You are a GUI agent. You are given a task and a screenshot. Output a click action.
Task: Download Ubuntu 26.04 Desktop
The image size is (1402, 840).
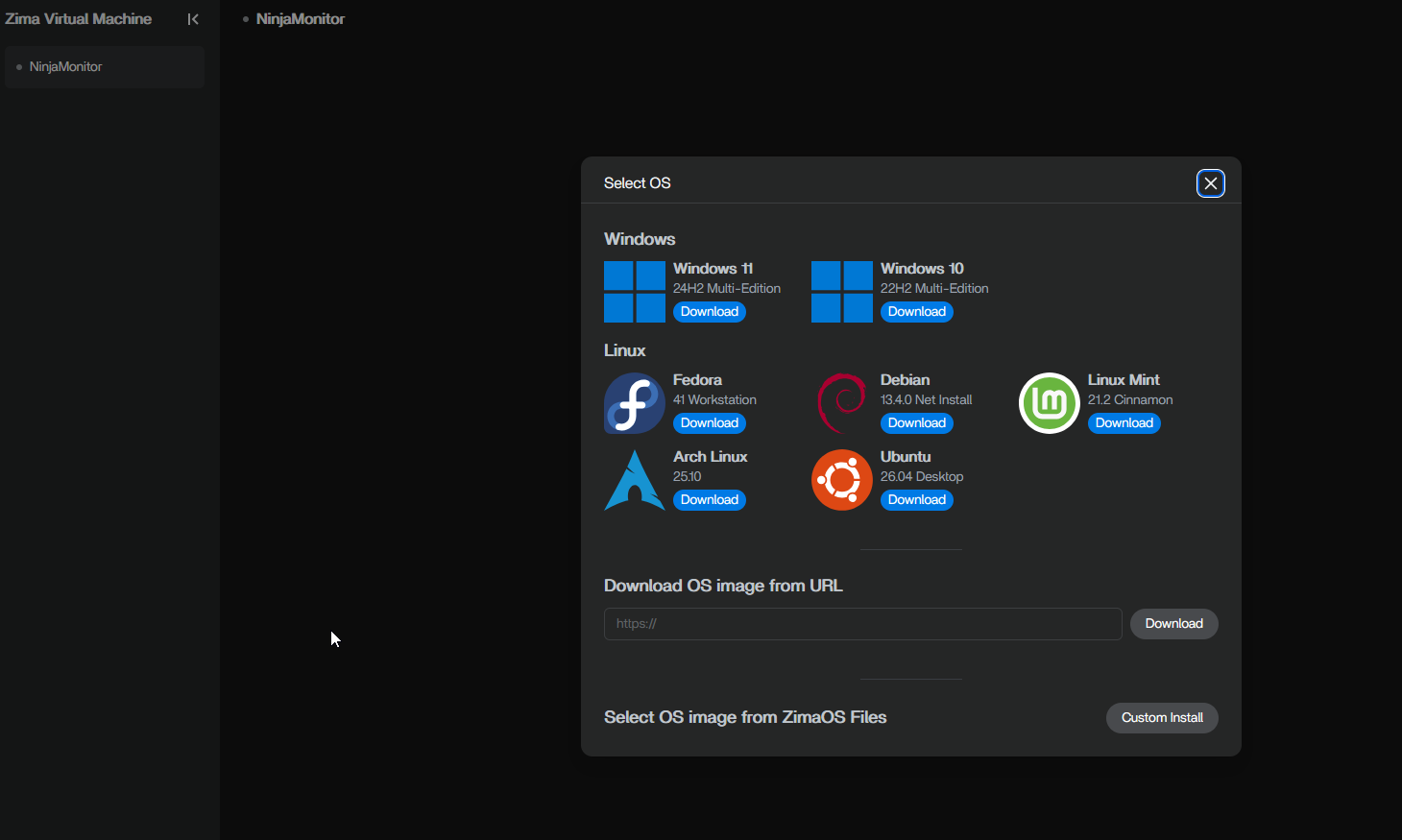(x=917, y=500)
